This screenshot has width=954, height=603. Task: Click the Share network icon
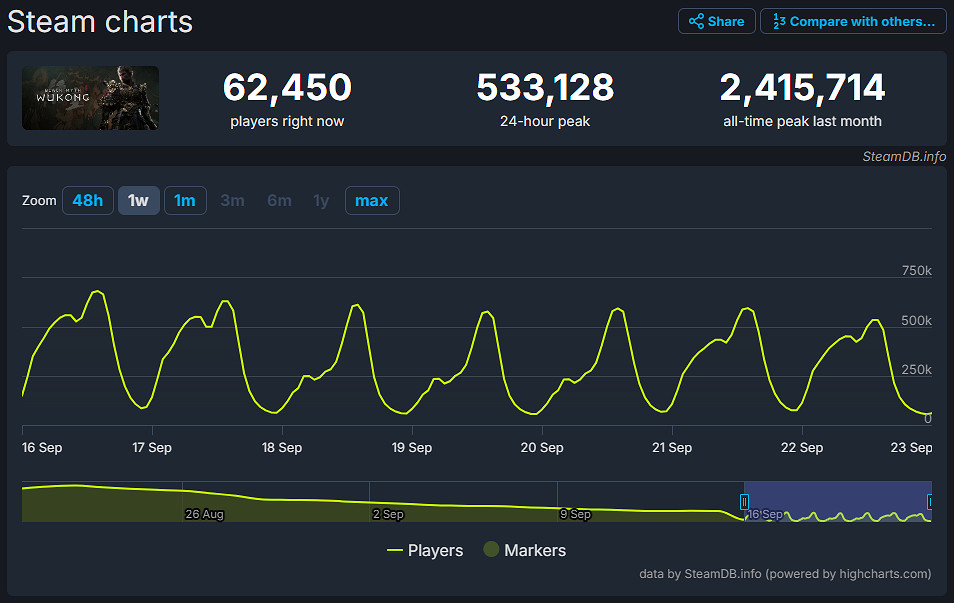click(698, 20)
